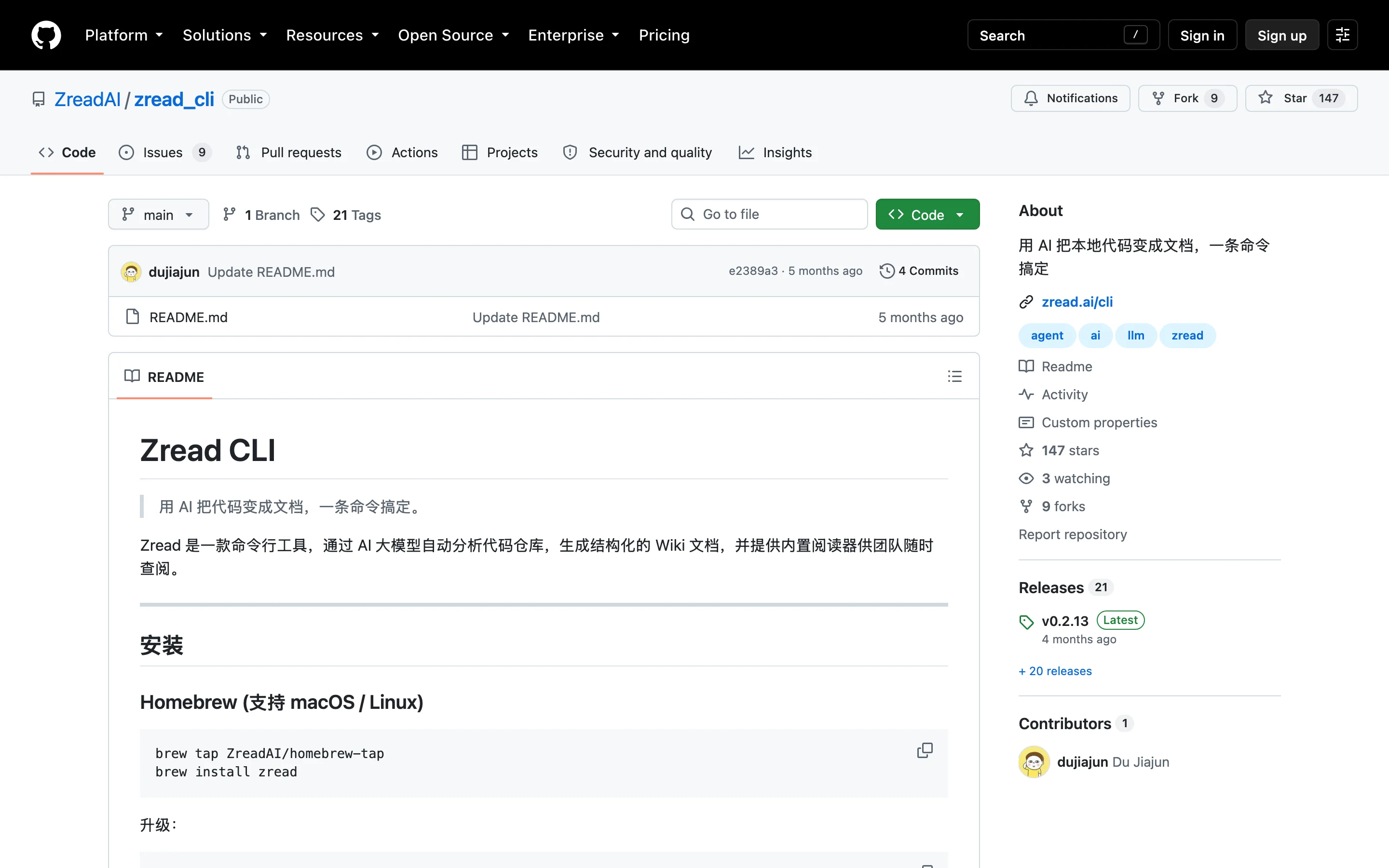Open the 21 Tags link

[346, 215]
